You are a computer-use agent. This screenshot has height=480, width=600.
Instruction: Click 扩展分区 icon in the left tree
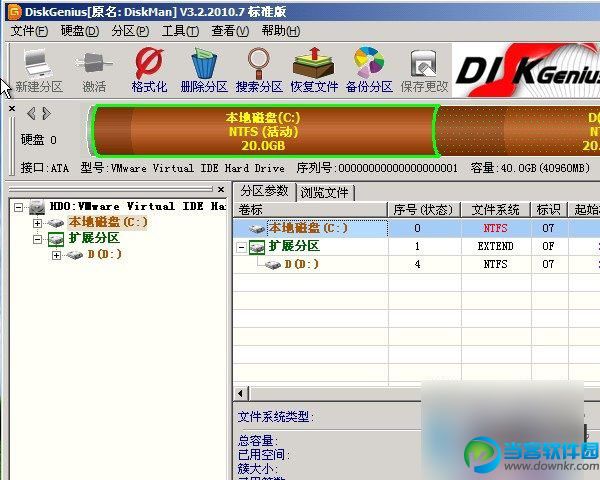click(56, 239)
